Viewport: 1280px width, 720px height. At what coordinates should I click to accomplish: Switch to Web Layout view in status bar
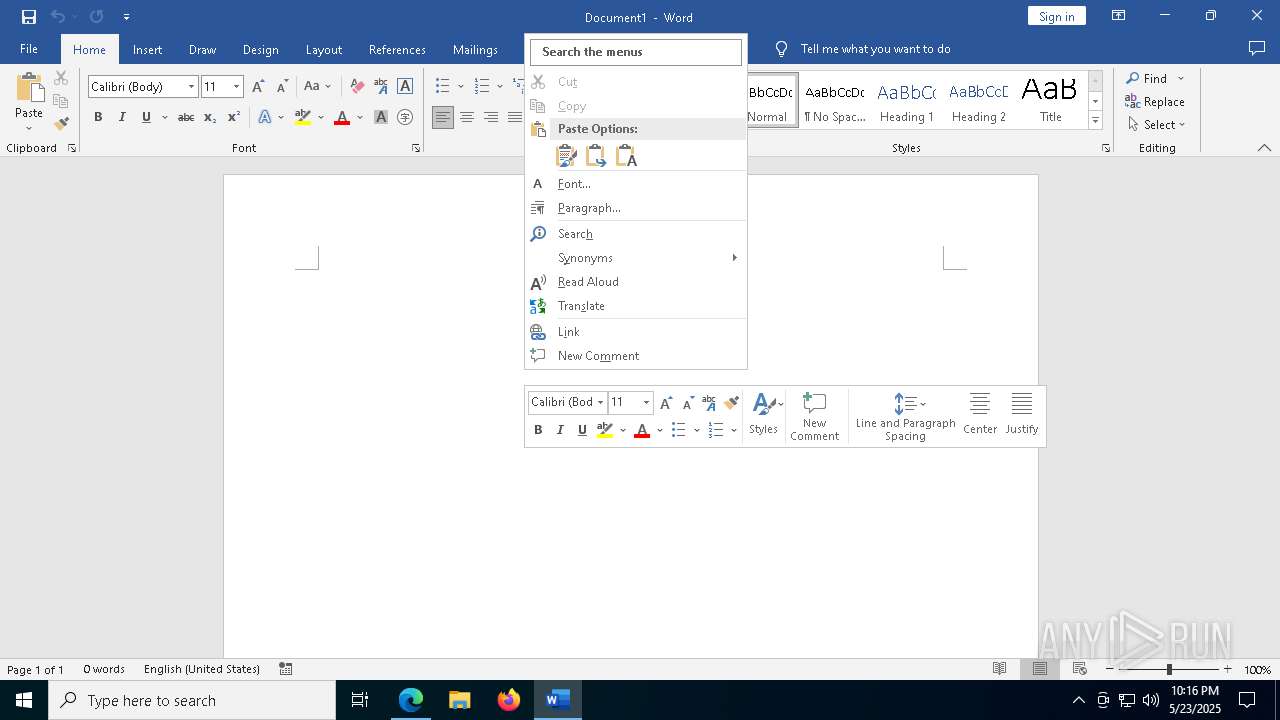pyautogui.click(x=1079, y=669)
